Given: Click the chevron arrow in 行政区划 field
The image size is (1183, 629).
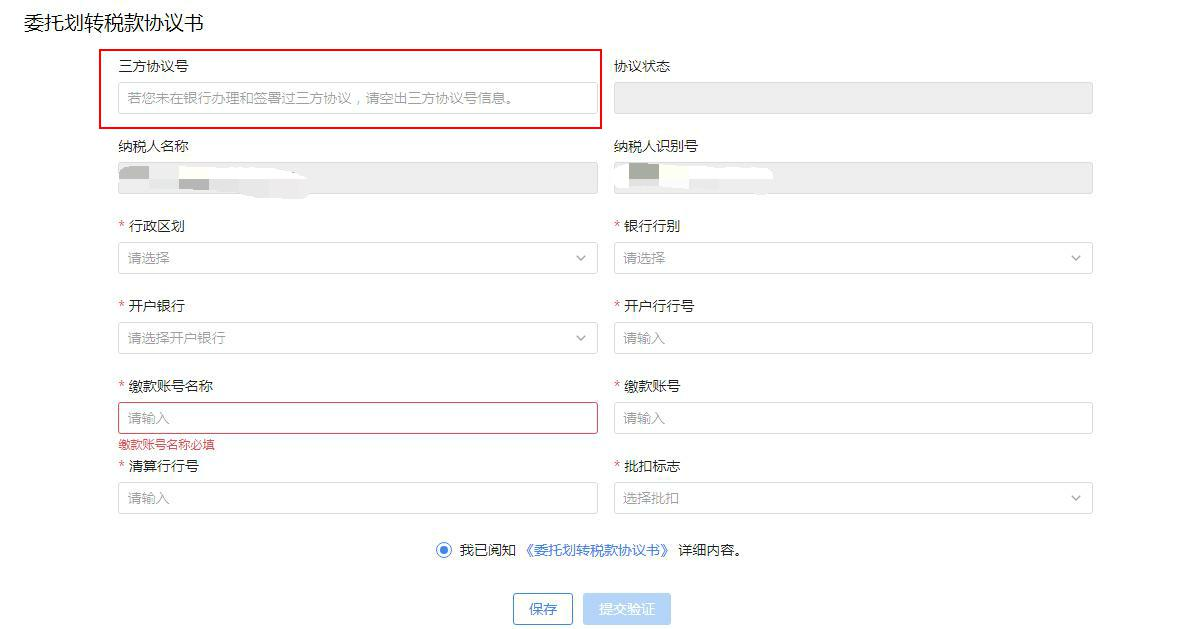Looking at the screenshot, I should coord(581,258).
